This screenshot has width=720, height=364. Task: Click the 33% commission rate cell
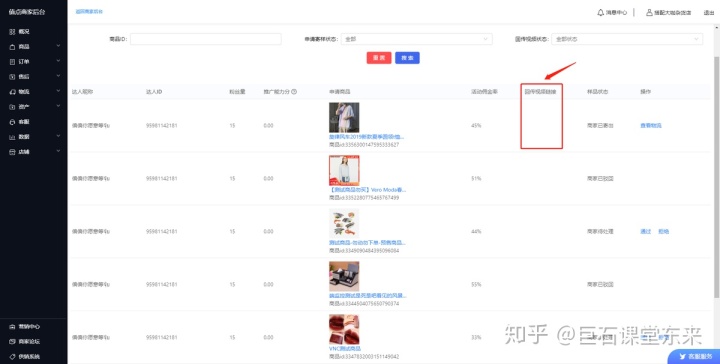[x=476, y=337]
